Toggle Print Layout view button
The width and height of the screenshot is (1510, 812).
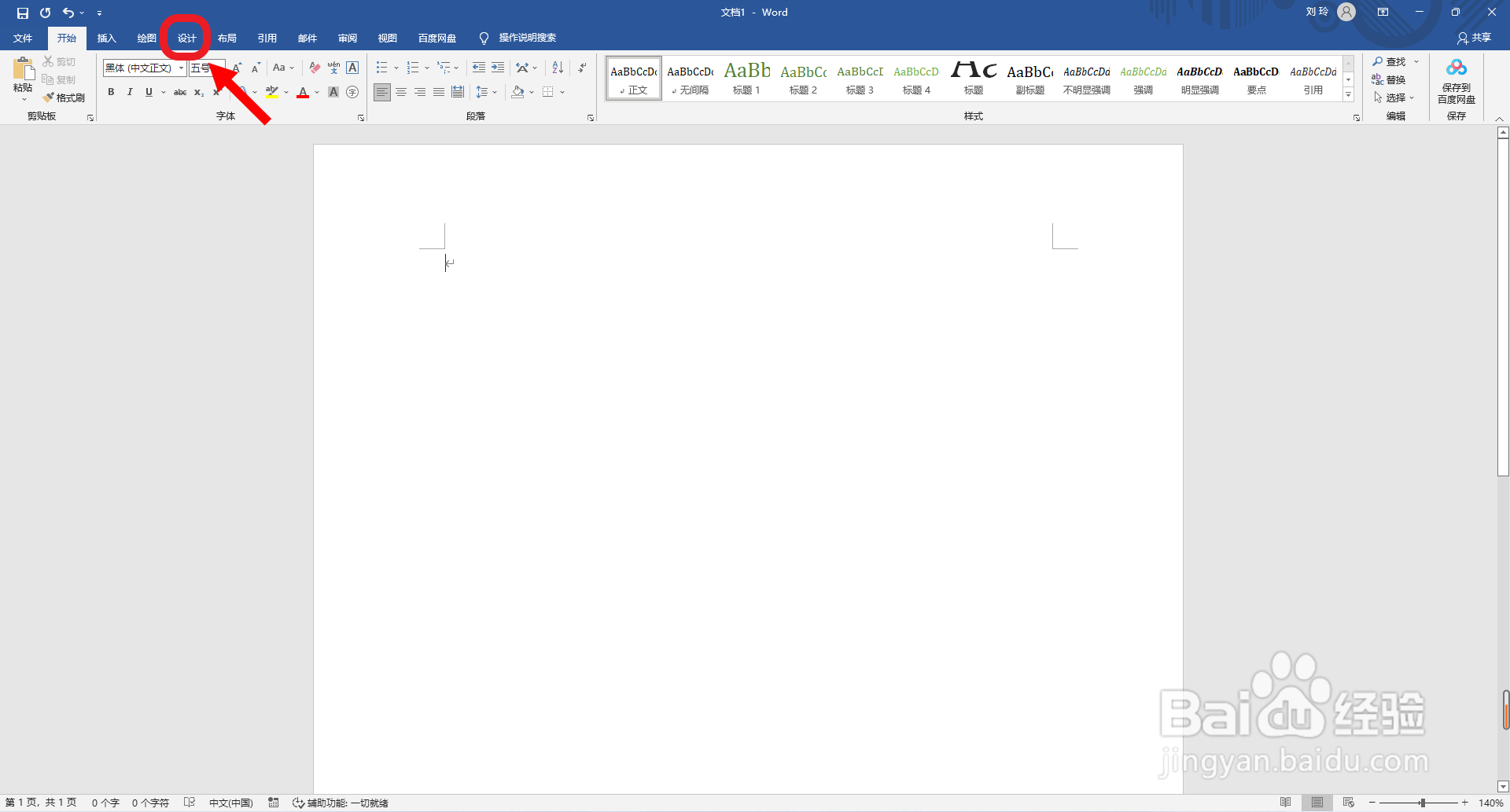coord(1317,803)
